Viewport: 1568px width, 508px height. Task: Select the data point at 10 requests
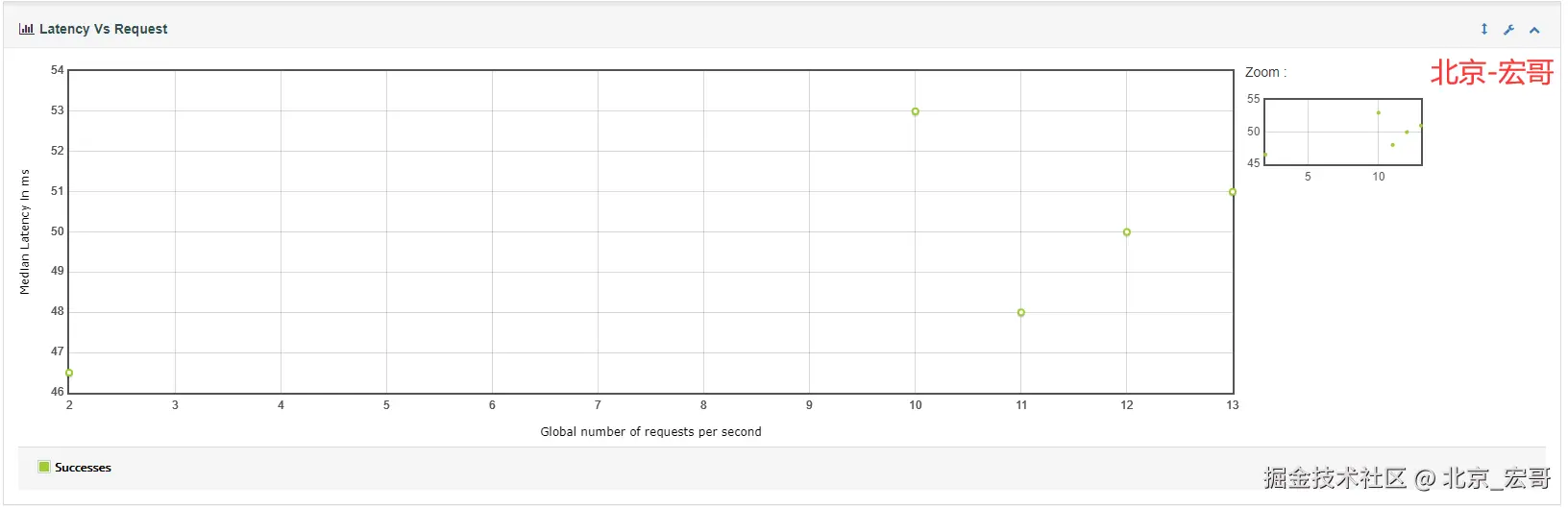click(x=916, y=111)
